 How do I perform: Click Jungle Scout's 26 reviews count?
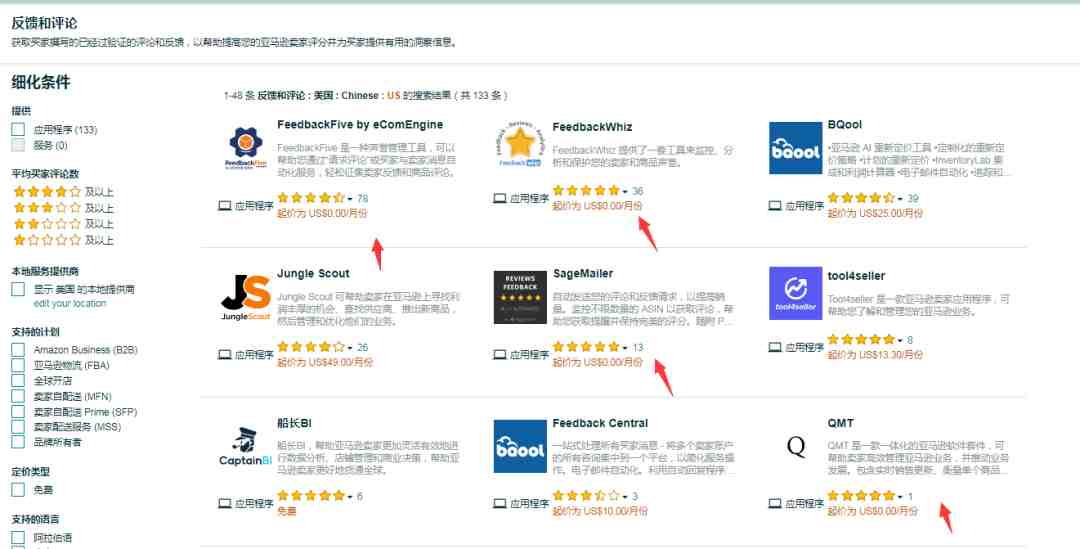pyautogui.click(x=362, y=347)
